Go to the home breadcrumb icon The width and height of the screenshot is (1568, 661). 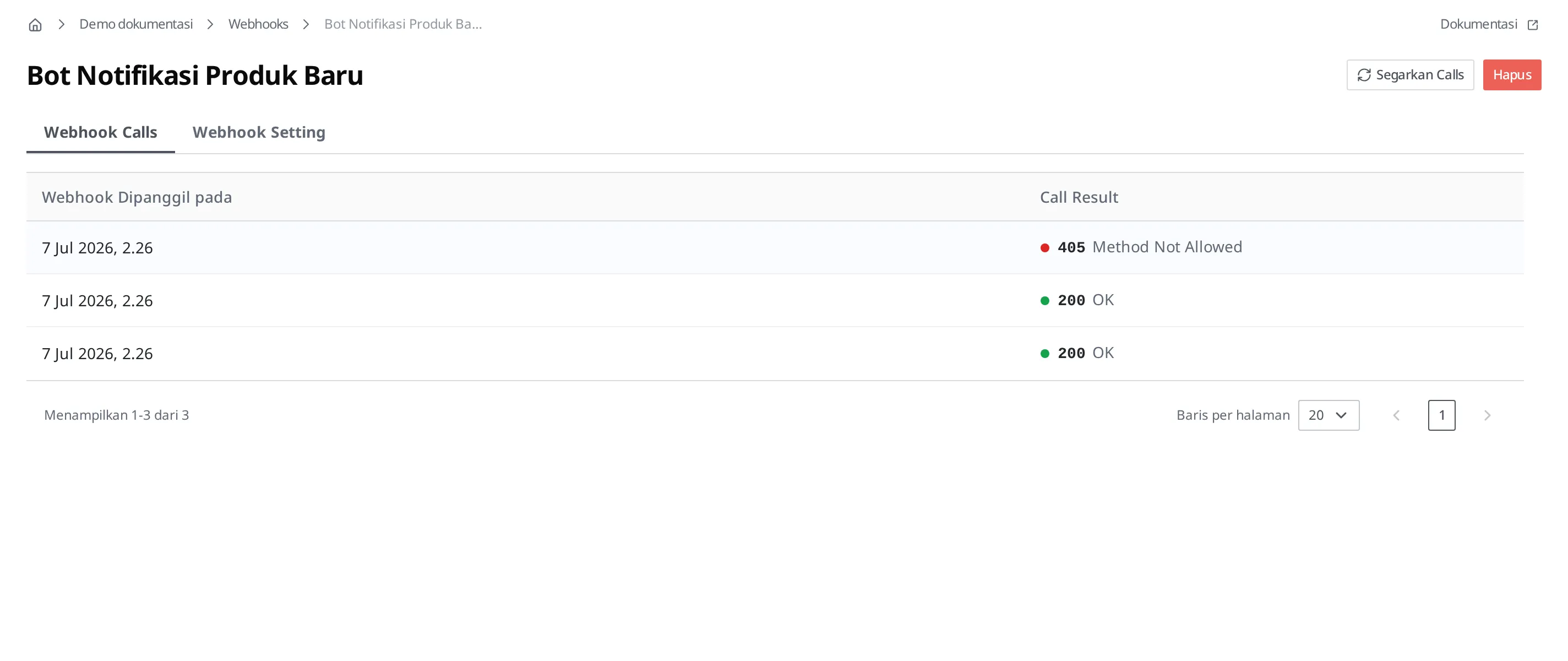coord(35,24)
